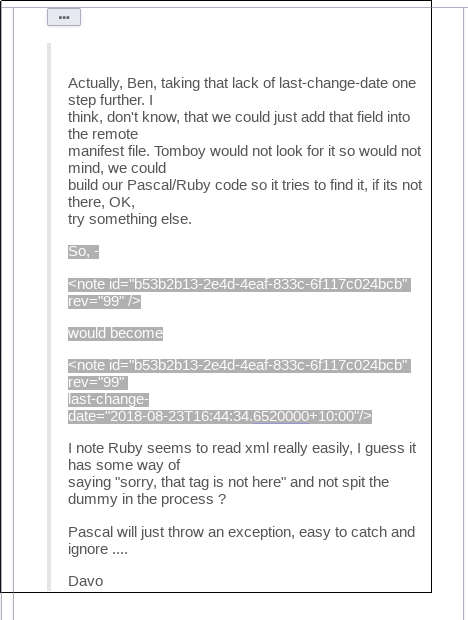Click the gray vertical quote bar

pos(49,316)
